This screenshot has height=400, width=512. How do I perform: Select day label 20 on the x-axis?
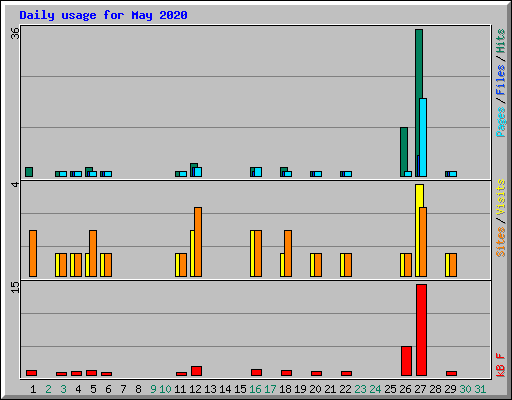tap(315, 389)
